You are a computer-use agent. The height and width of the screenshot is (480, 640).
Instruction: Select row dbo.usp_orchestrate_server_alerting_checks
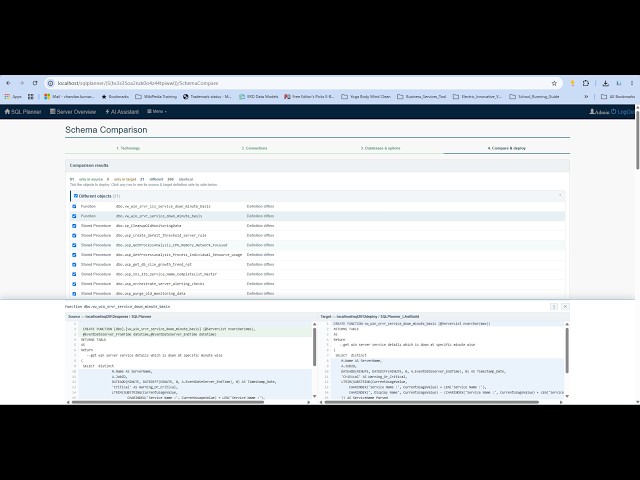pos(318,284)
